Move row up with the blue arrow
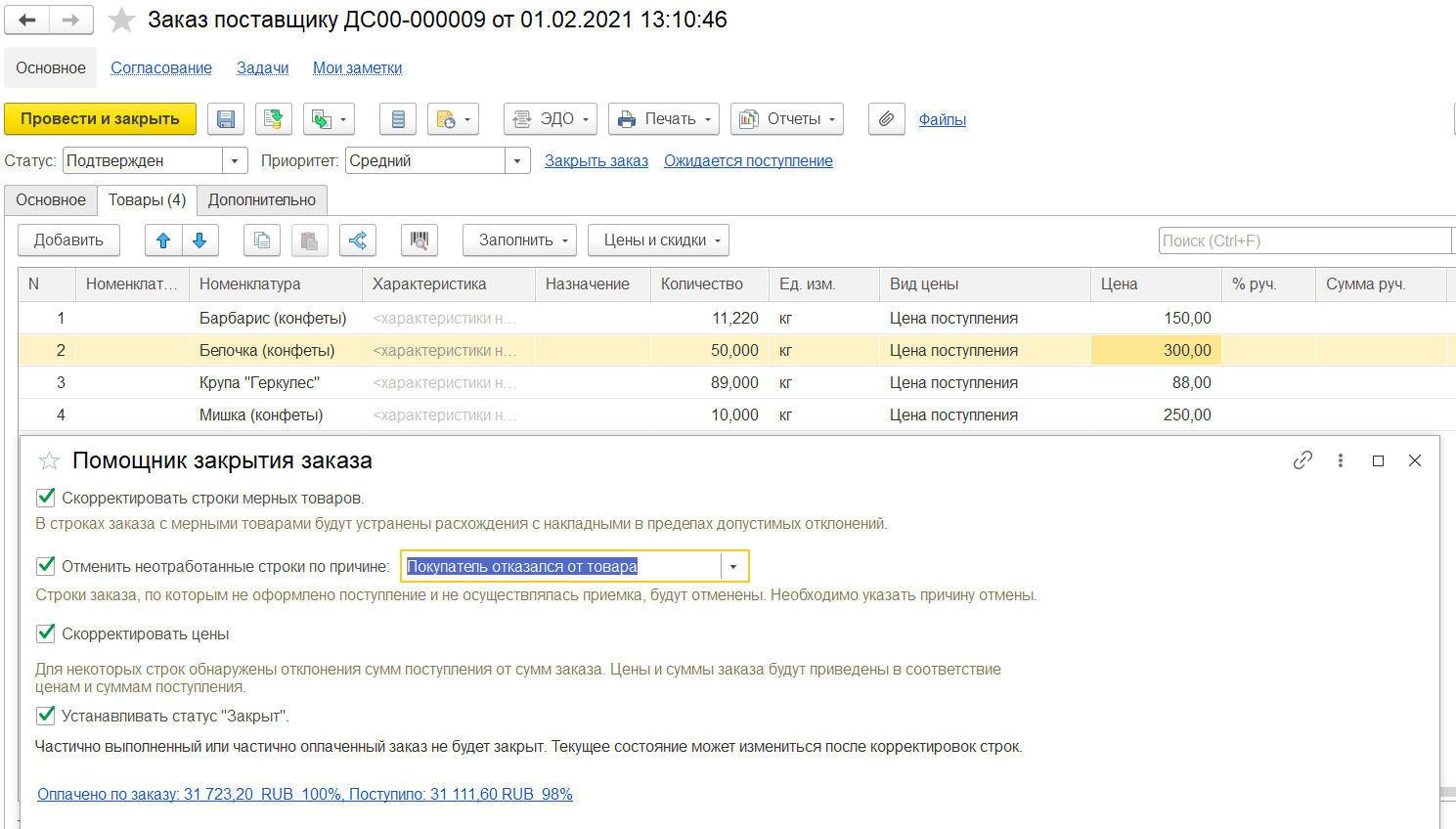1456x829 pixels. (163, 240)
